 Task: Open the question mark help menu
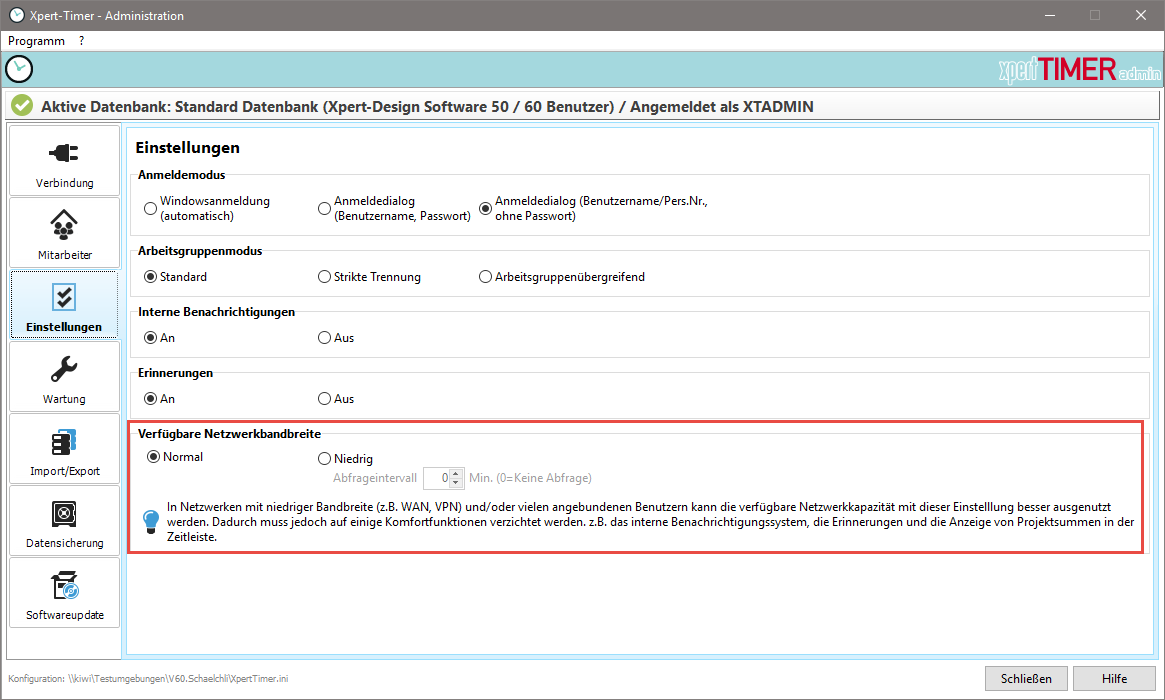(x=82, y=41)
